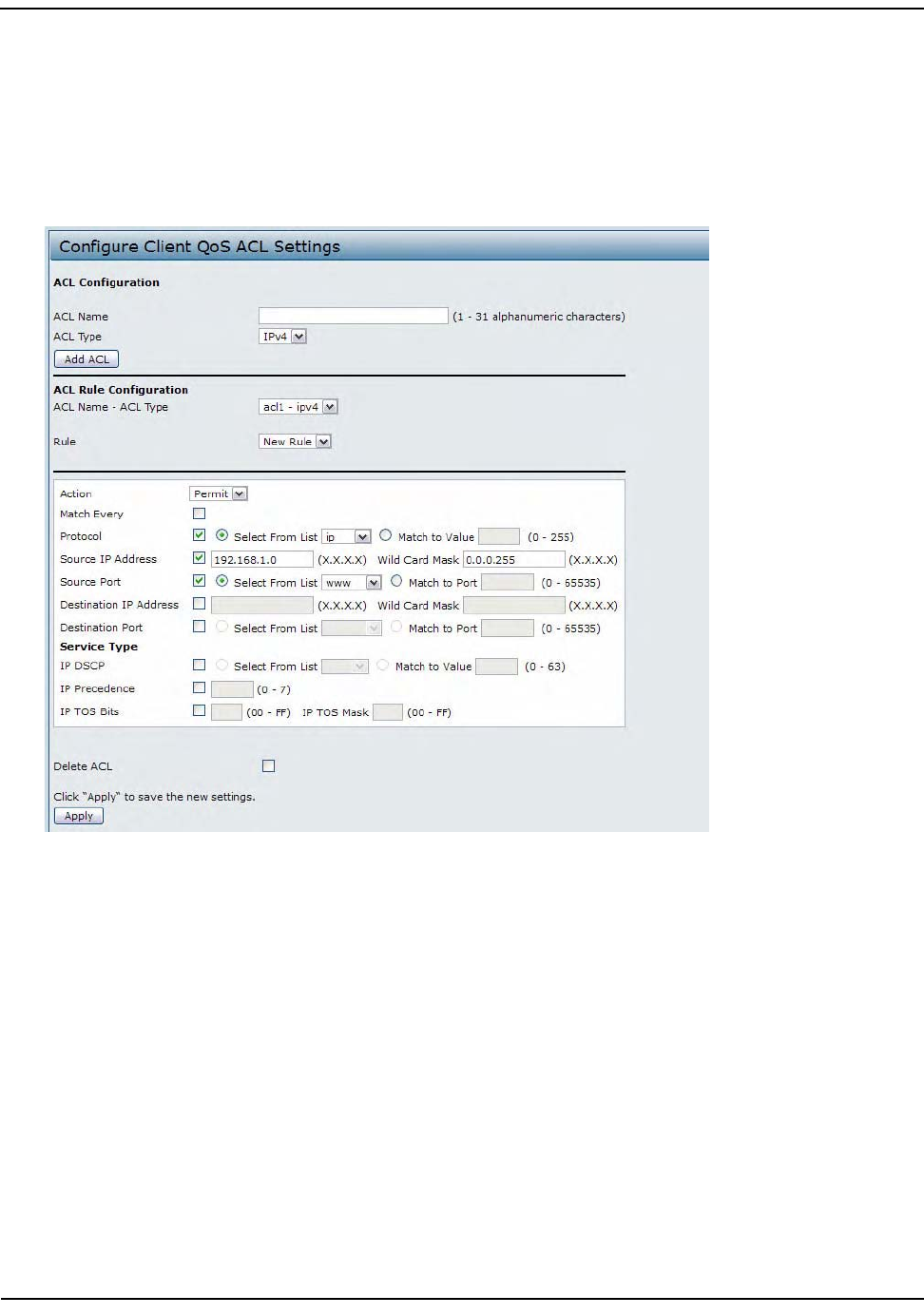
Task: Enable the IP TOS Bits checkbox
Action: [200, 710]
